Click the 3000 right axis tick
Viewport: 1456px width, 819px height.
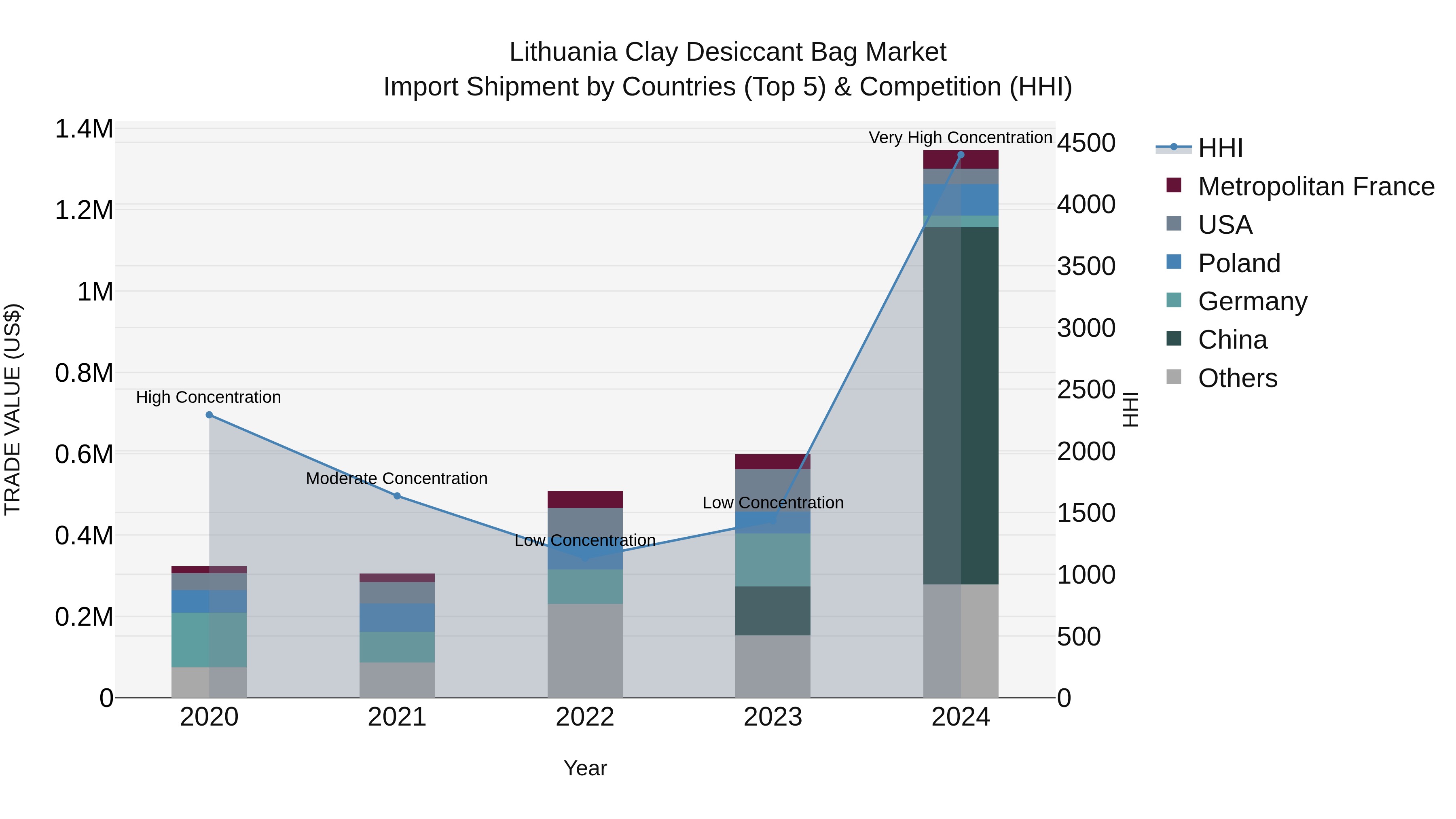[1086, 328]
